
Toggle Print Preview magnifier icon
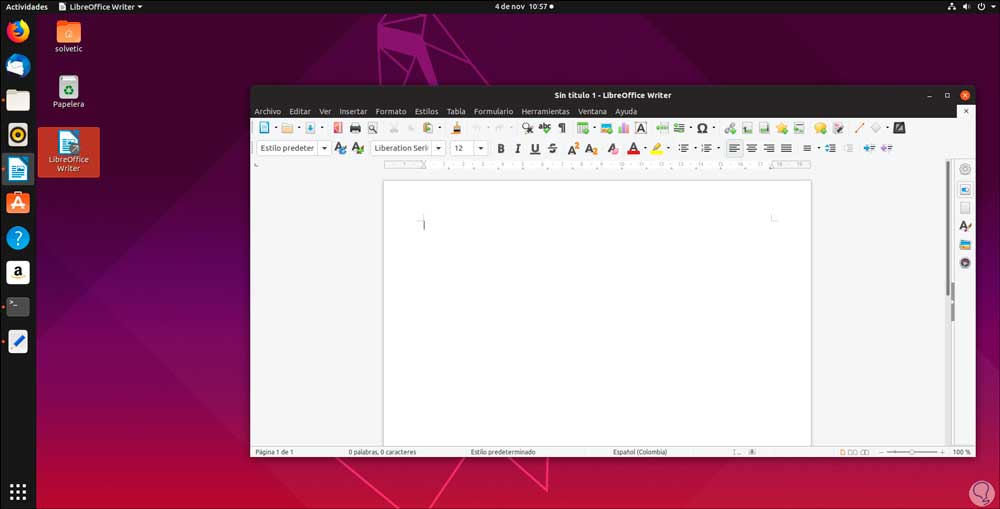372,128
